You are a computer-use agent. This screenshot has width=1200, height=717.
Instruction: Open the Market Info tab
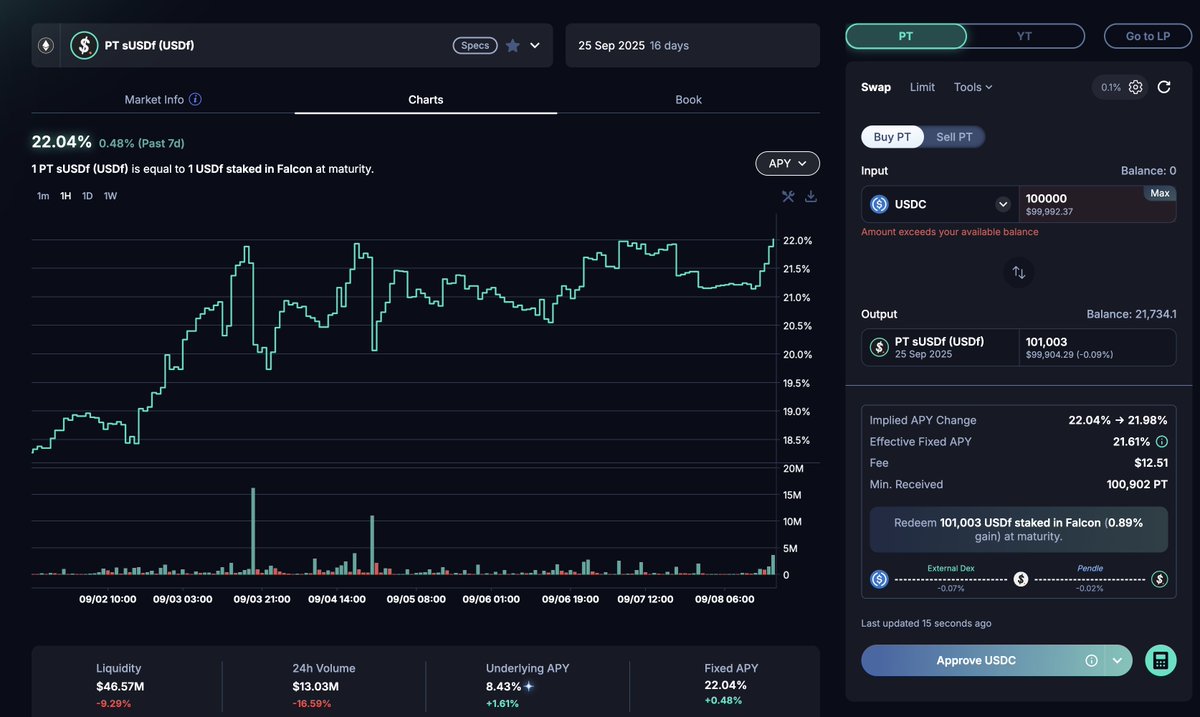(163, 99)
